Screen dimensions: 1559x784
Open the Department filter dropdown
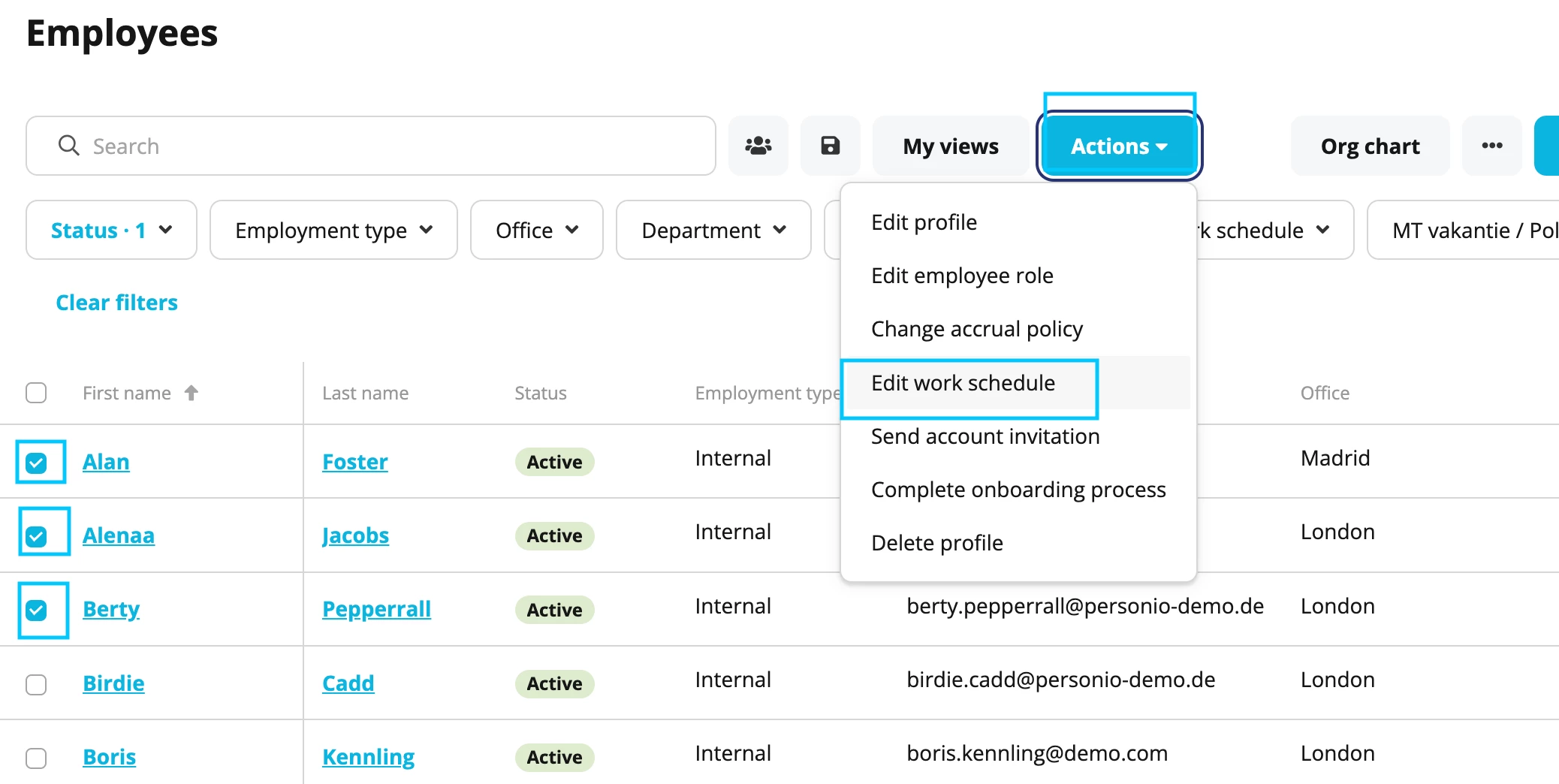[713, 230]
